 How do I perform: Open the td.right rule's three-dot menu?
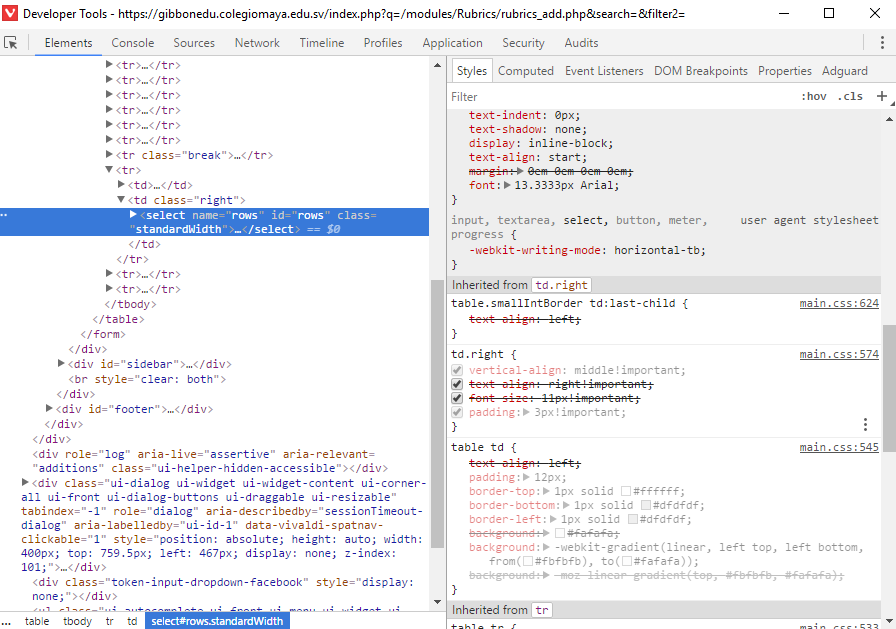pyautogui.click(x=865, y=424)
